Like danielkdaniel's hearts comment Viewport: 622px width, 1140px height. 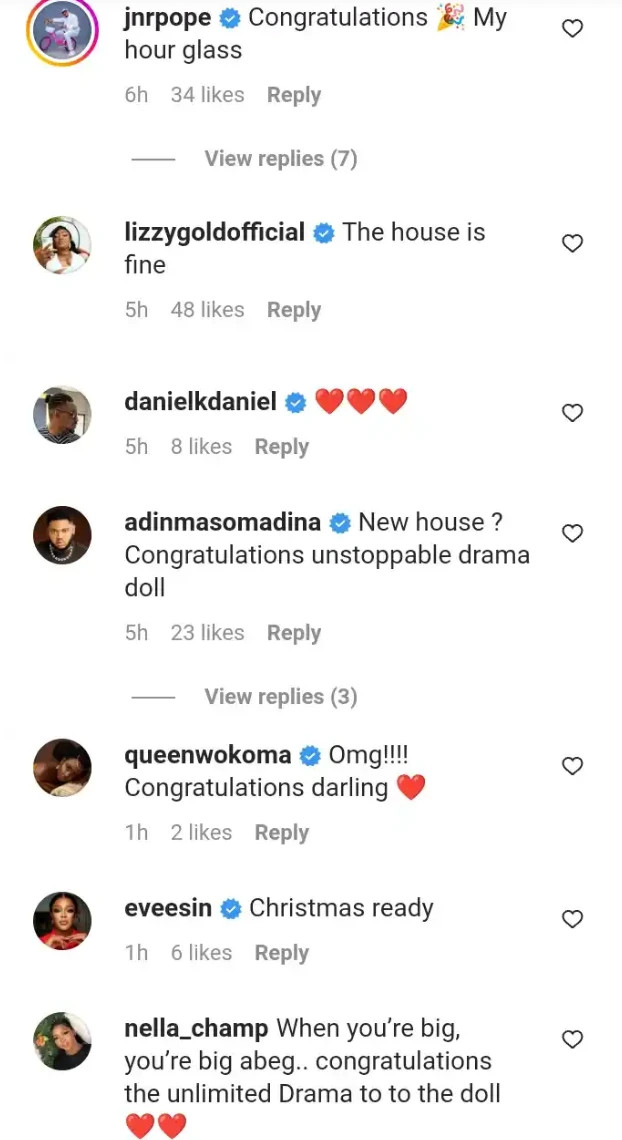(573, 413)
